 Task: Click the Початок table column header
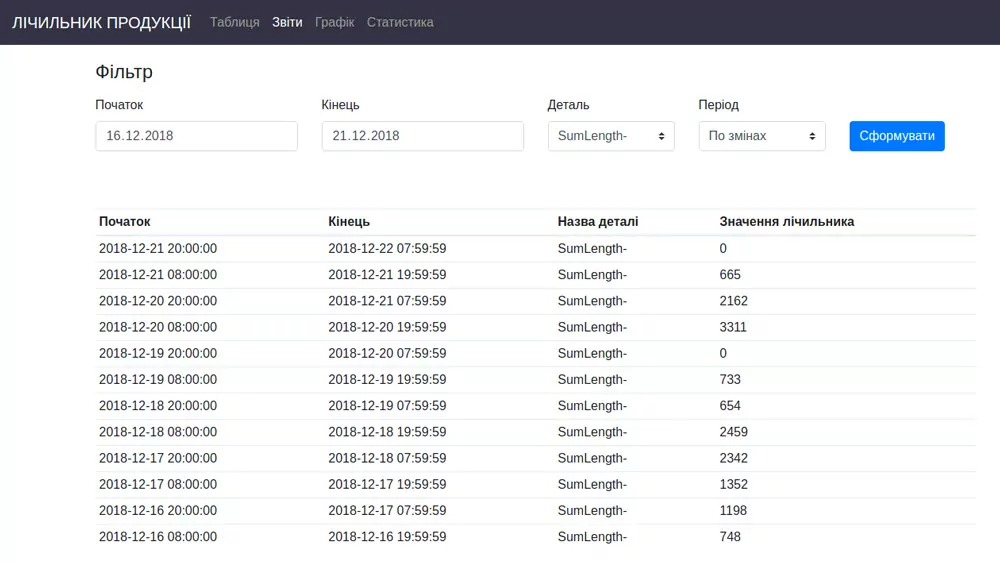pyautogui.click(x=124, y=222)
